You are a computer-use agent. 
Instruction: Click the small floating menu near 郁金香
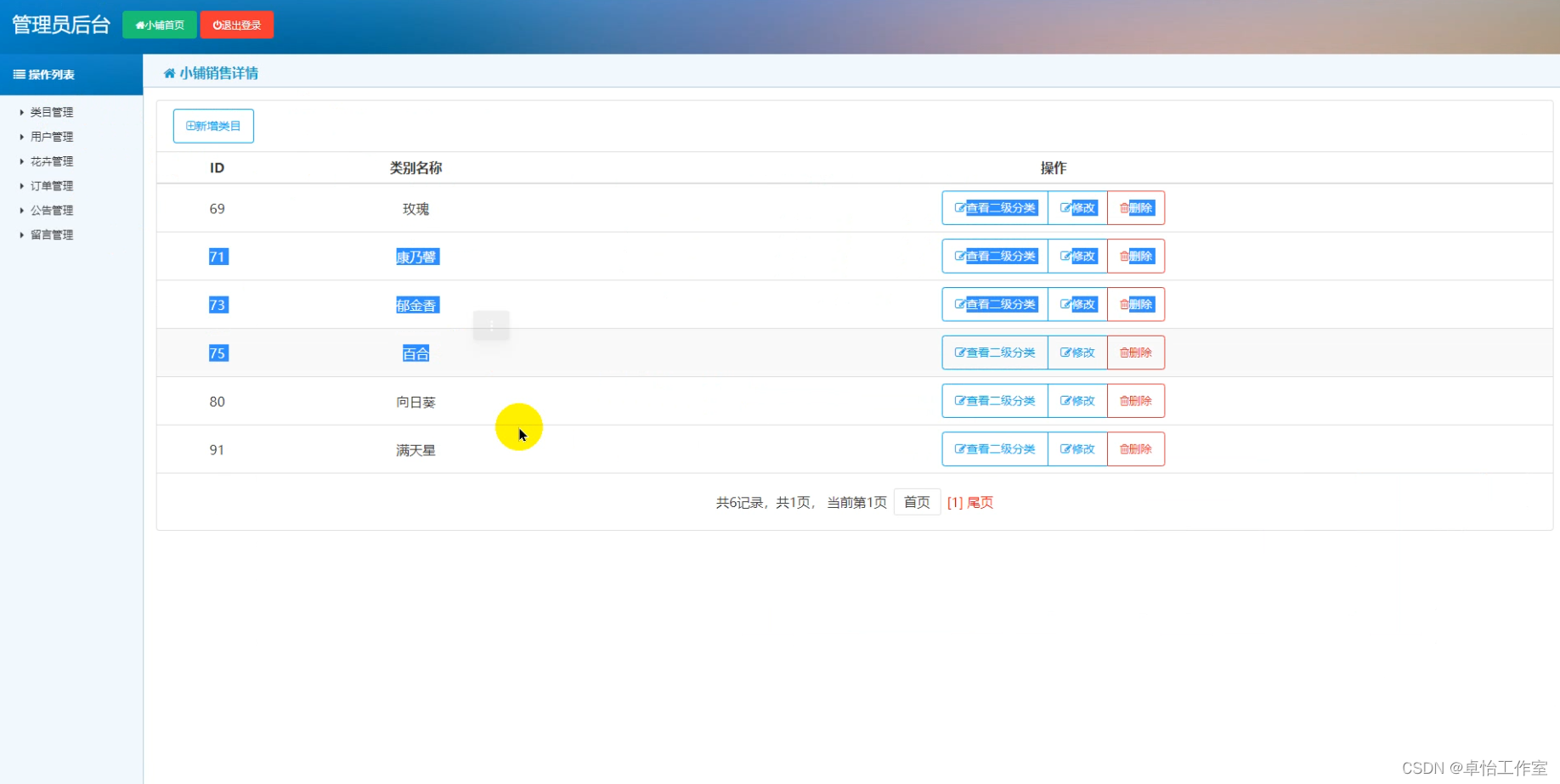click(x=491, y=325)
